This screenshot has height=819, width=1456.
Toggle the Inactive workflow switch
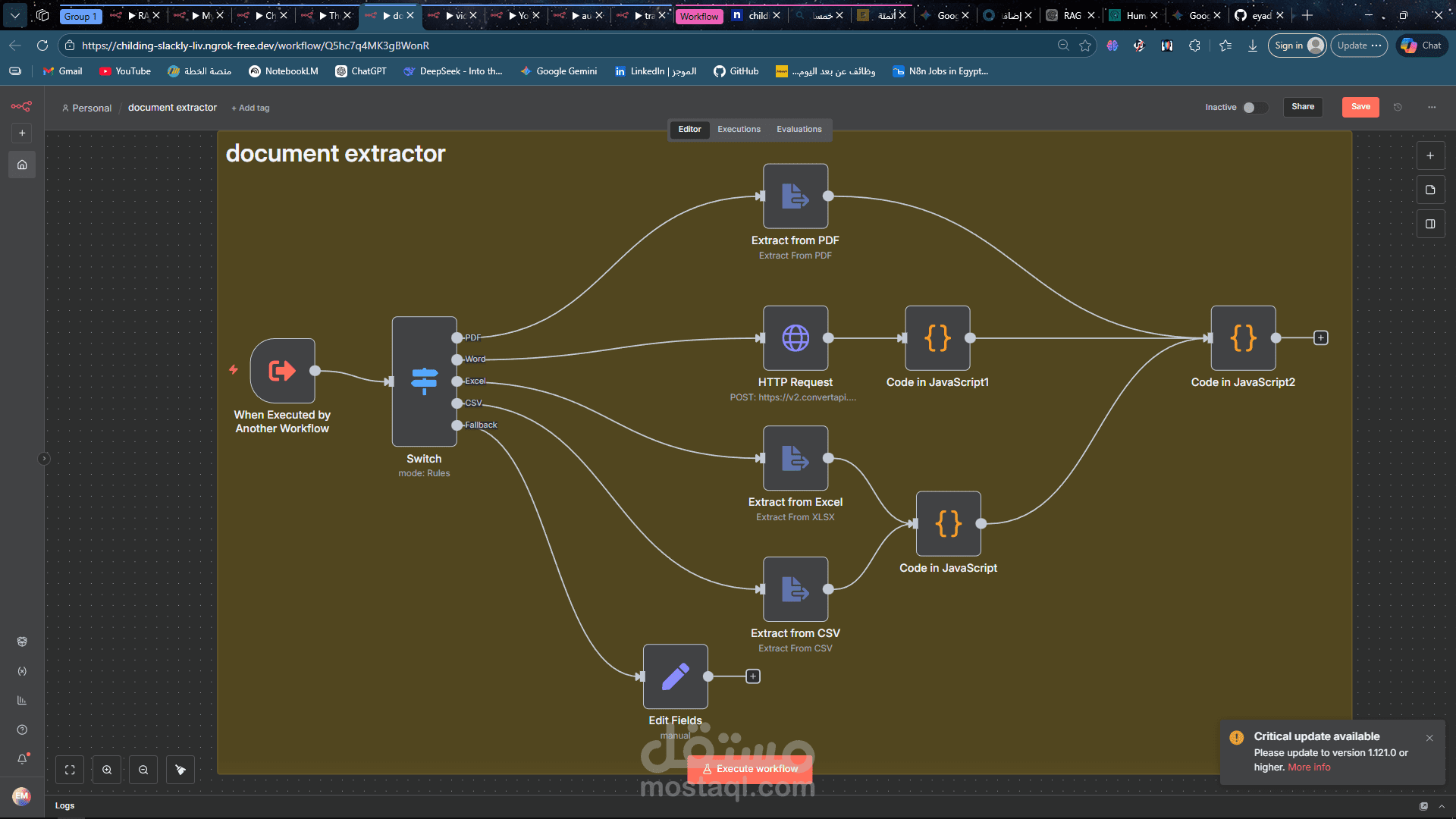1254,107
